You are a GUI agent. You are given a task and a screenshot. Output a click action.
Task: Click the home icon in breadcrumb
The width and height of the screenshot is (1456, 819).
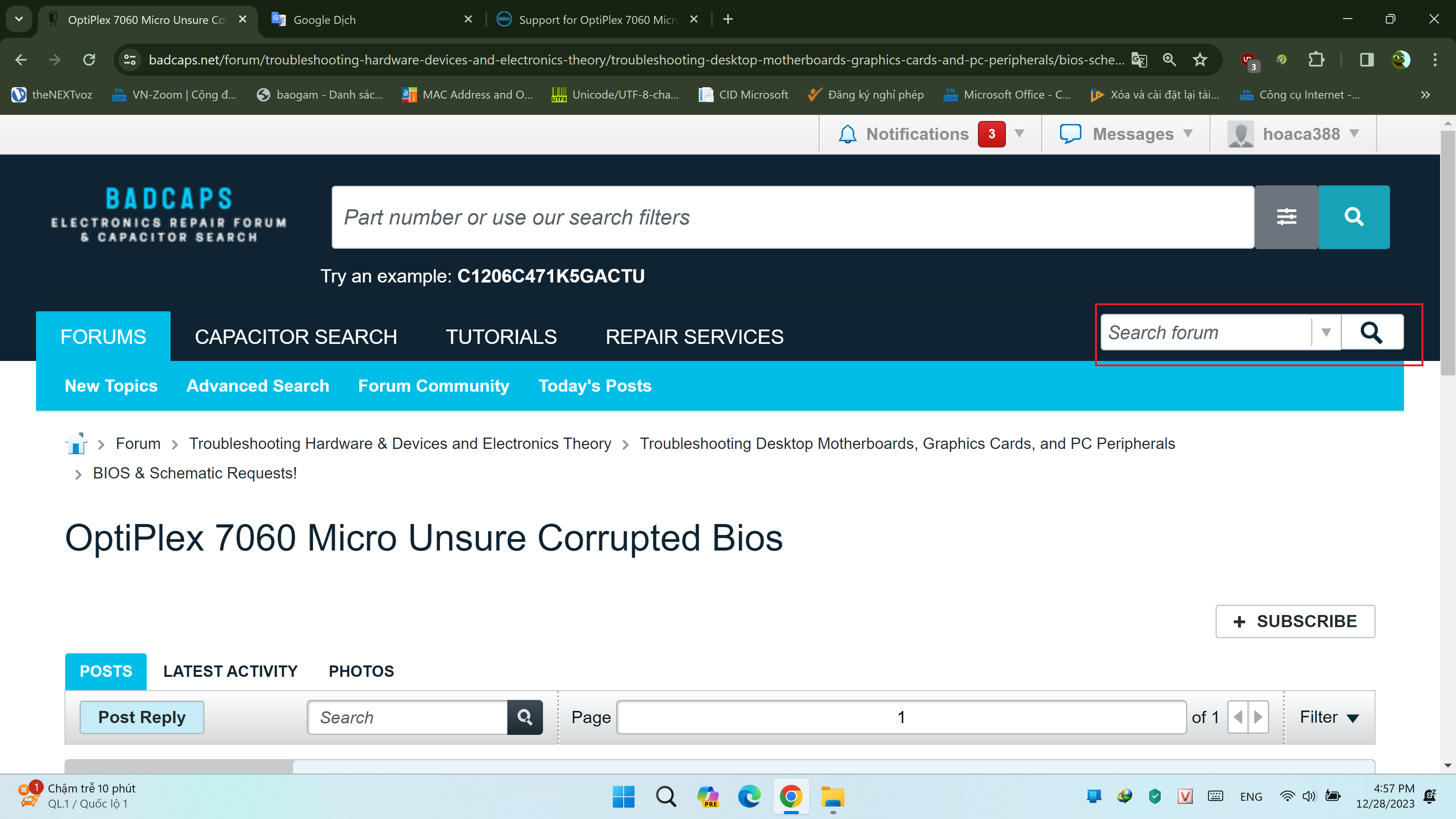coord(75,444)
